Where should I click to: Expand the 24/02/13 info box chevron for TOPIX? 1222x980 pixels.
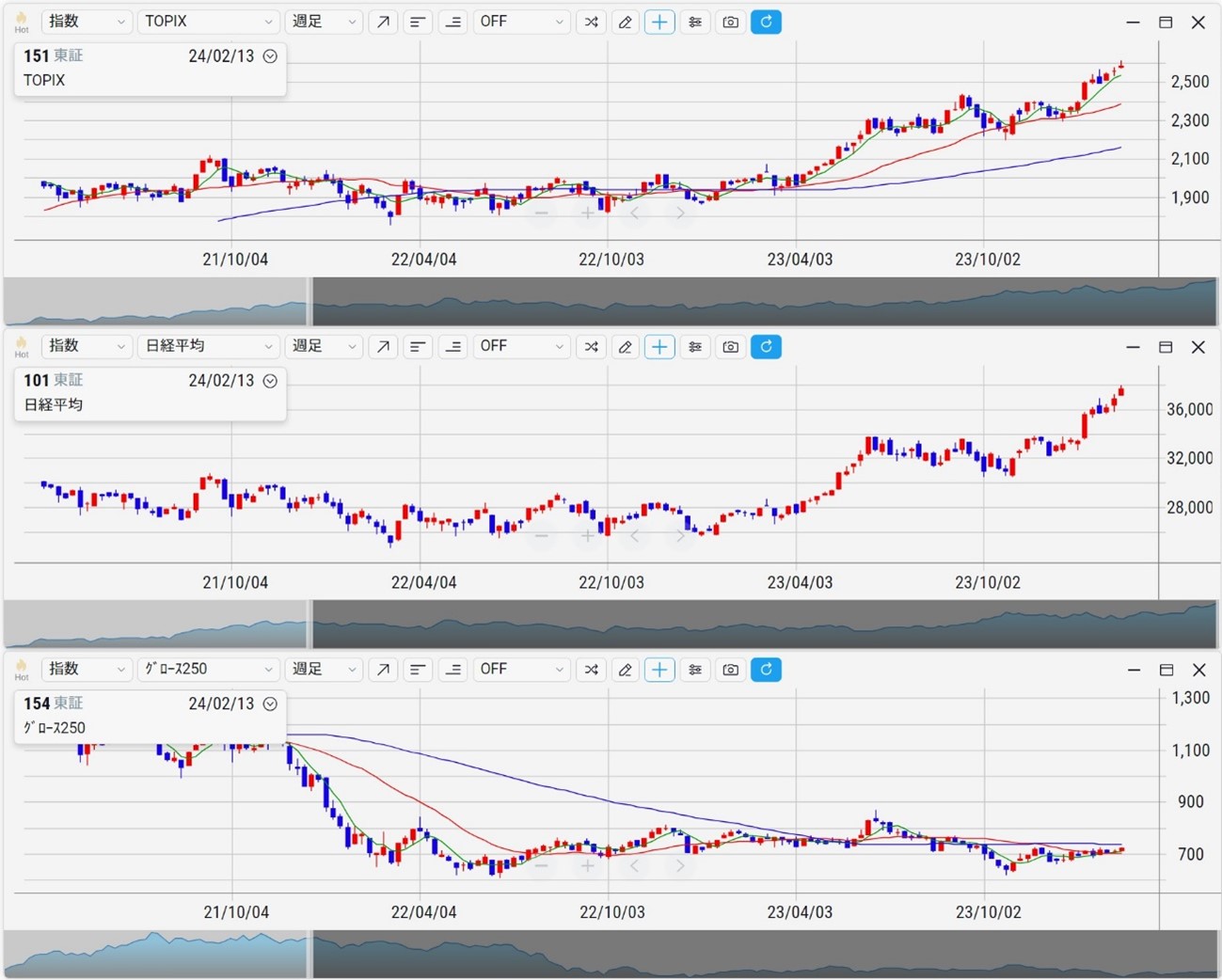coord(270,56)
